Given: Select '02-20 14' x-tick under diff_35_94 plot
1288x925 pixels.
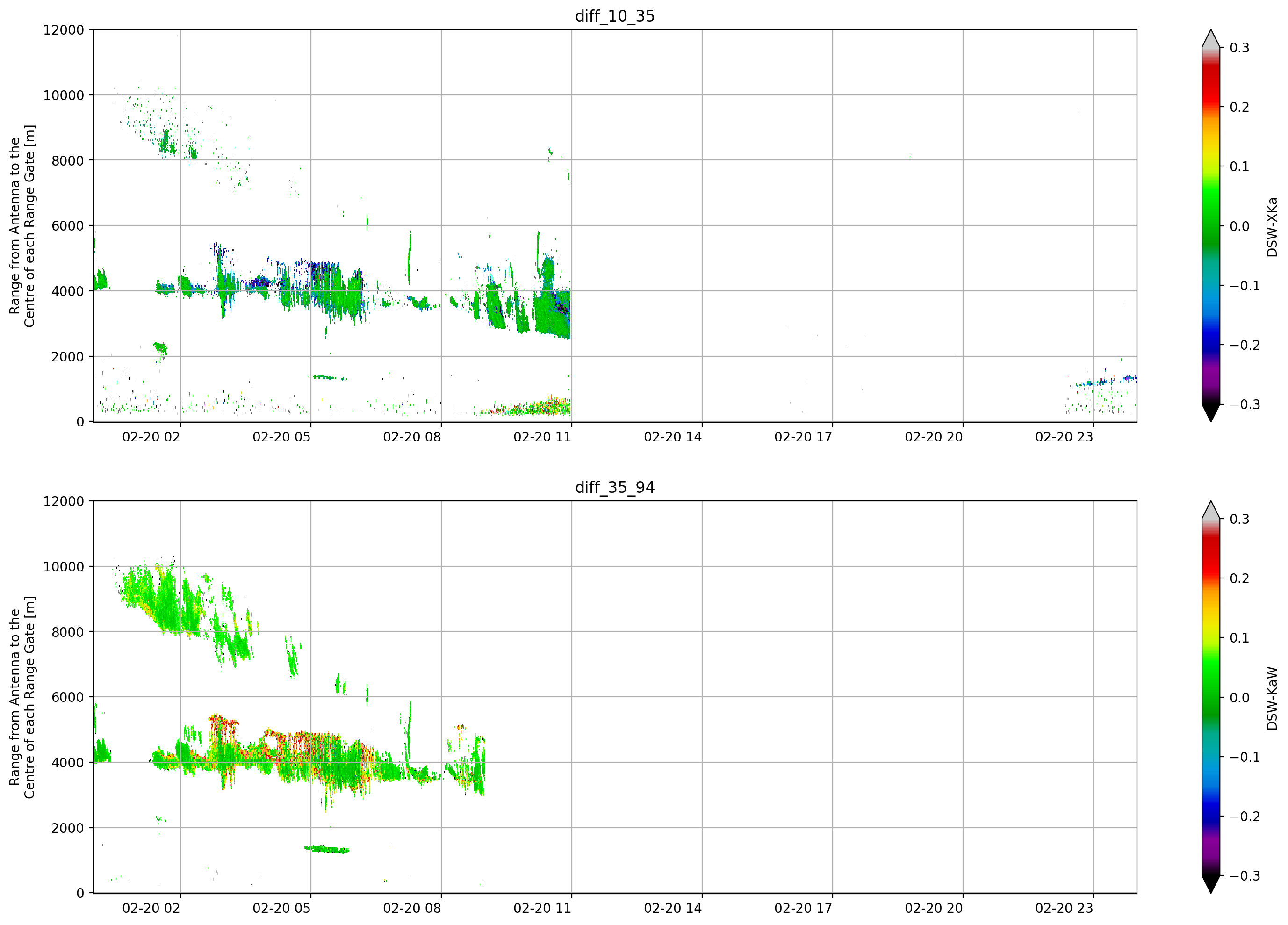Looking at the screenshot, I should 673,909.
